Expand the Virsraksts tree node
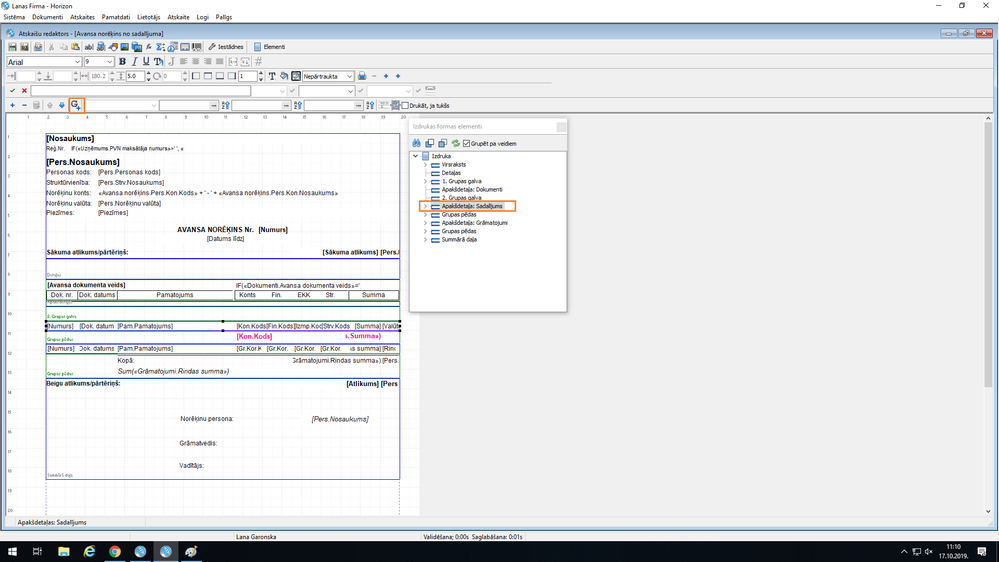This screenshot has height=562, width=999. 426,164
